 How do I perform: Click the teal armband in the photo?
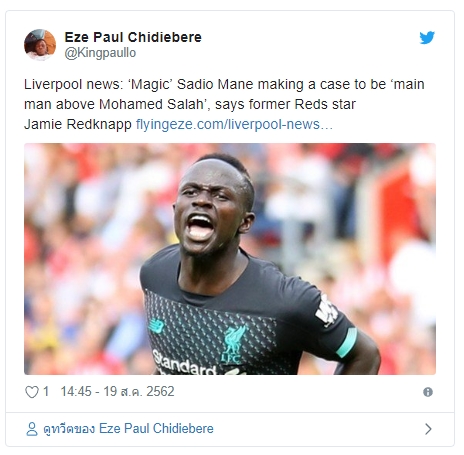pyautogui.click(x=347, y=343)
